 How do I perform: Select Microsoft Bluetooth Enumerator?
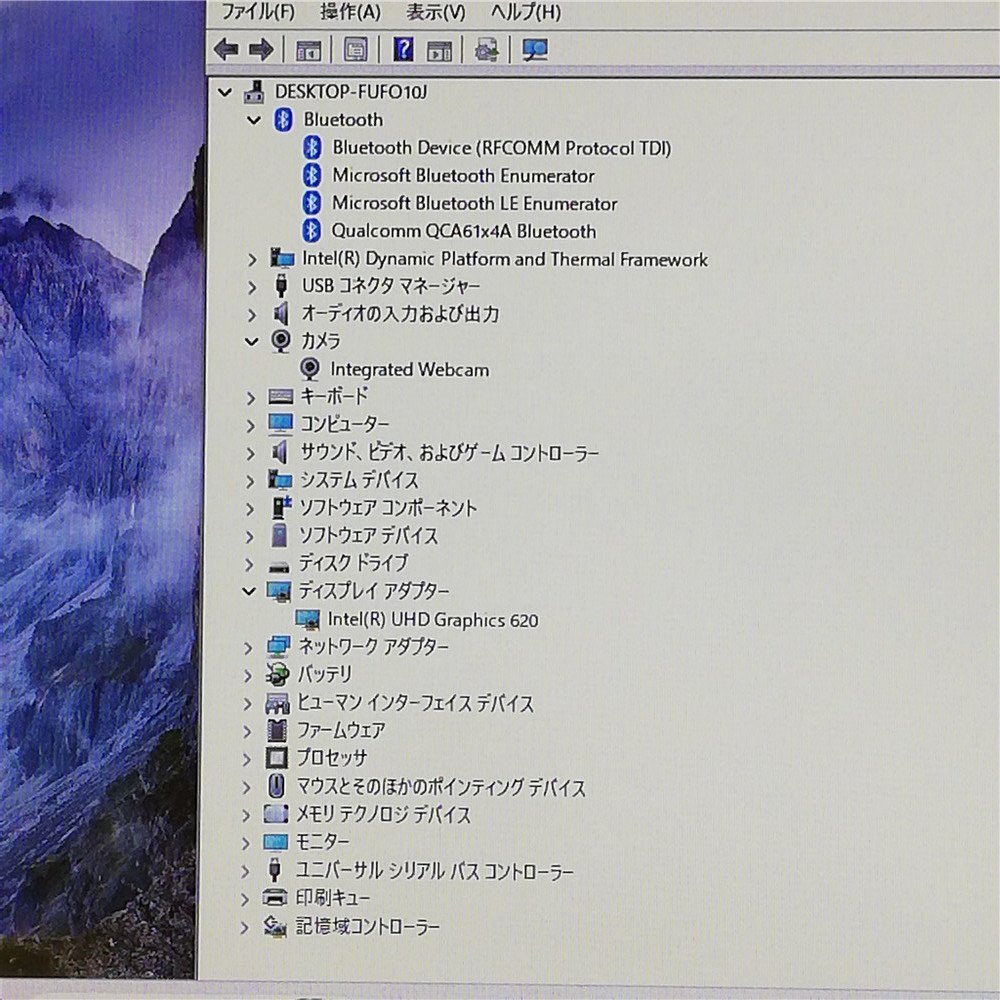coord(463,175)
